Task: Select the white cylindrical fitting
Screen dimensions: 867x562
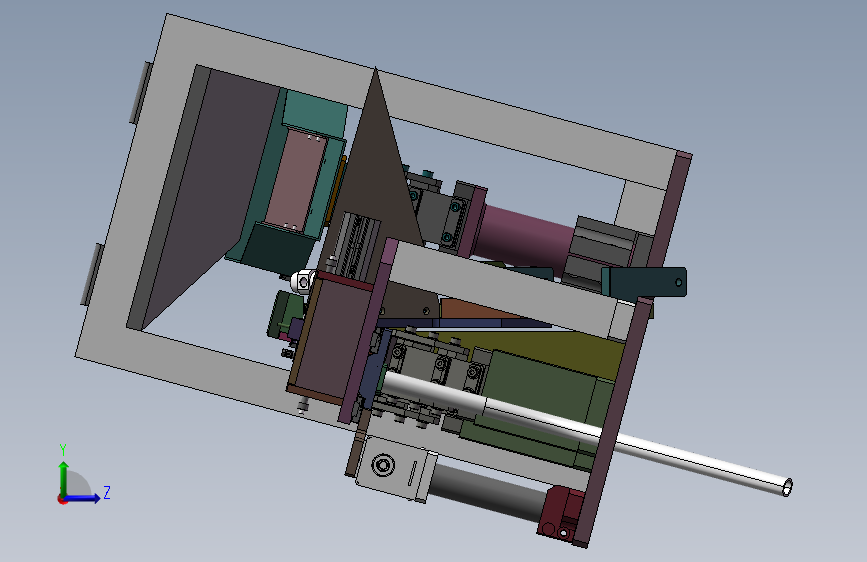Action: point(302,282)
